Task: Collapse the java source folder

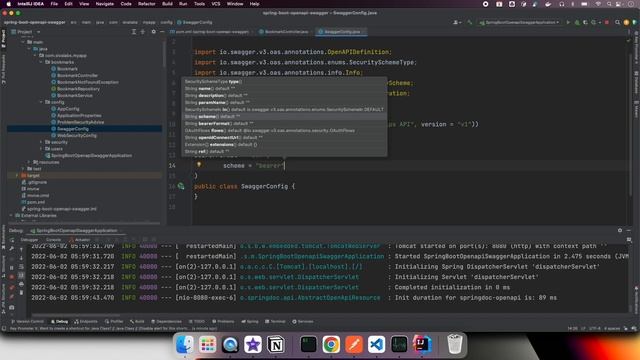Action: [x=29, y=49]
